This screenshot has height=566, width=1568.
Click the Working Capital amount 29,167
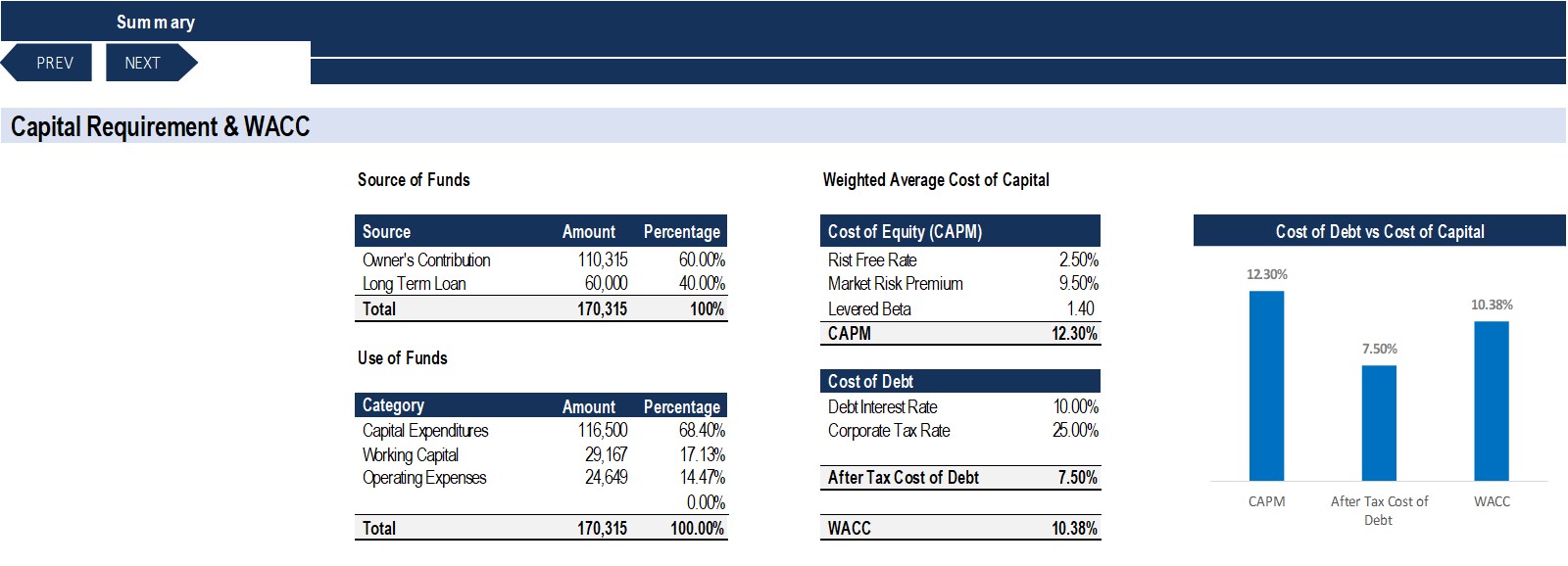click(606, 454)
